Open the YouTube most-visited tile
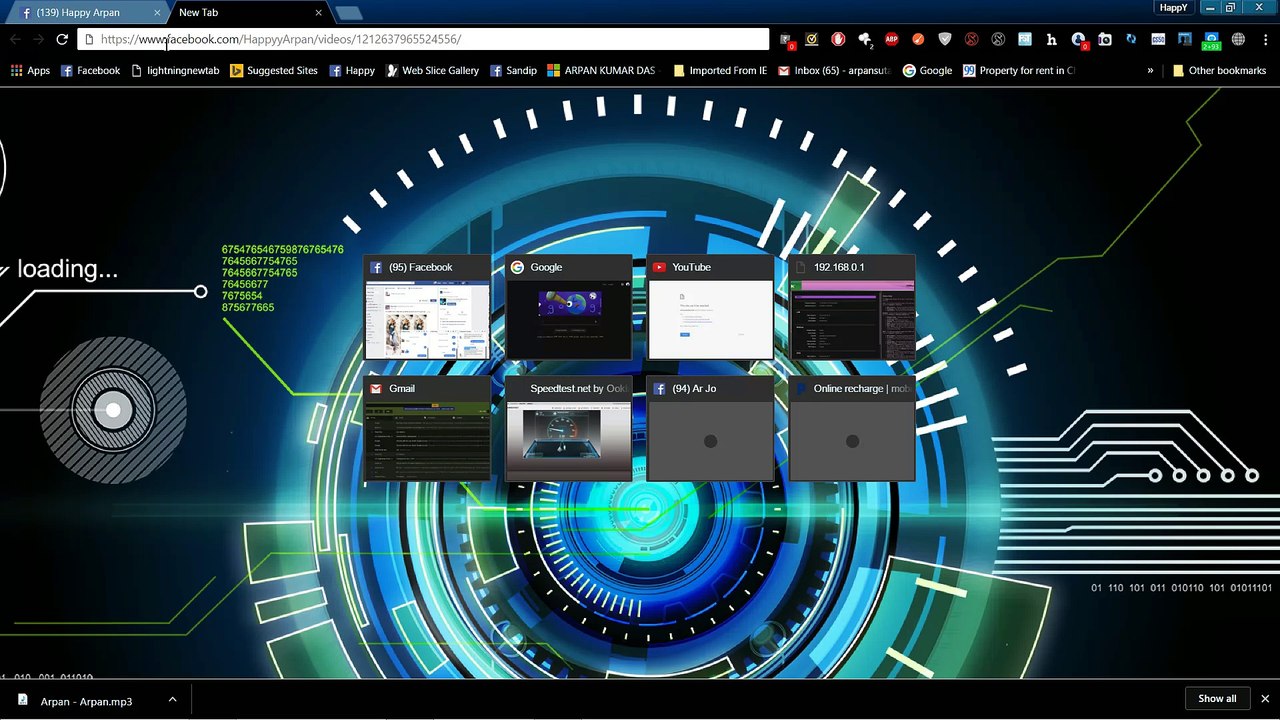This screenshot has width=1280, height=720. 710,306
